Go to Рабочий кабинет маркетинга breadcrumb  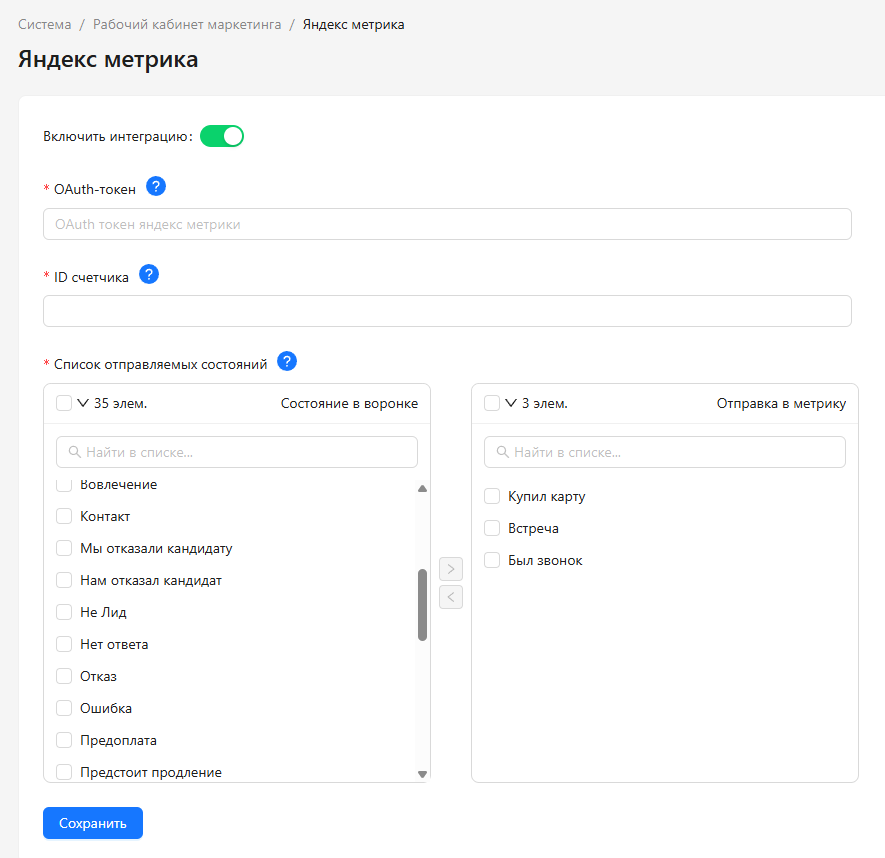pyautogui.click(x=187, y=24)
